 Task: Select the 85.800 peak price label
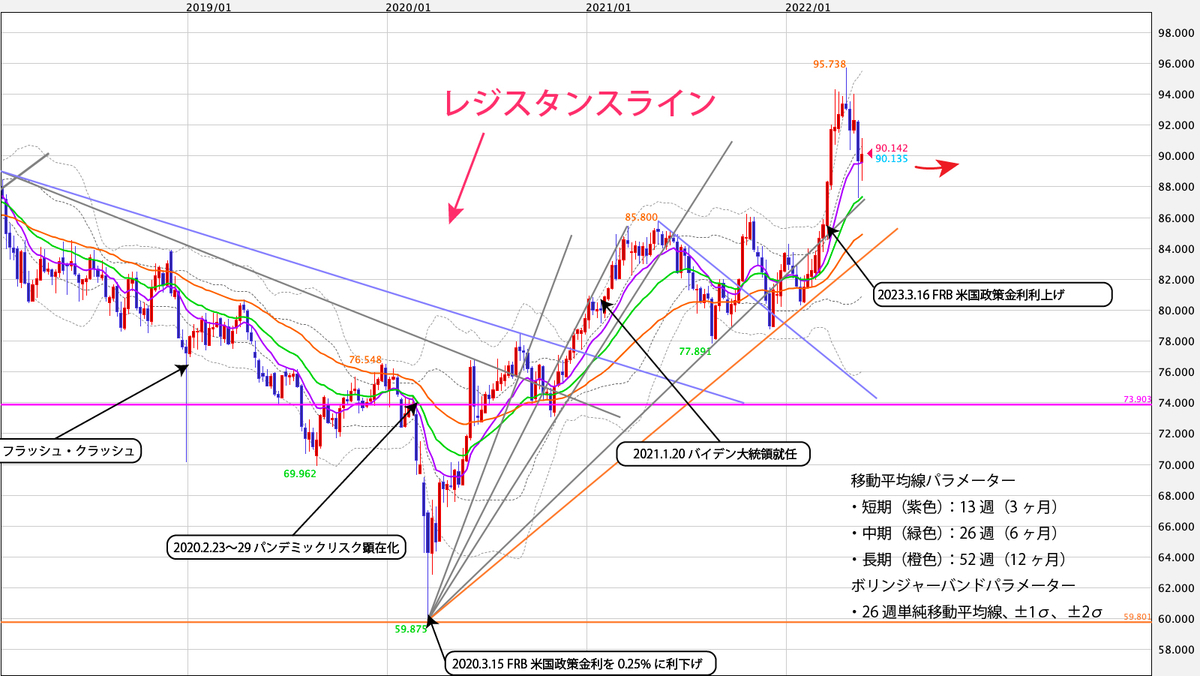coord(641,216)
